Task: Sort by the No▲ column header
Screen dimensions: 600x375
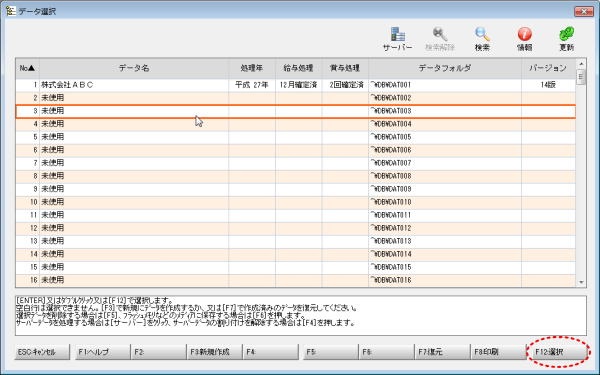Action: [28, 68]
